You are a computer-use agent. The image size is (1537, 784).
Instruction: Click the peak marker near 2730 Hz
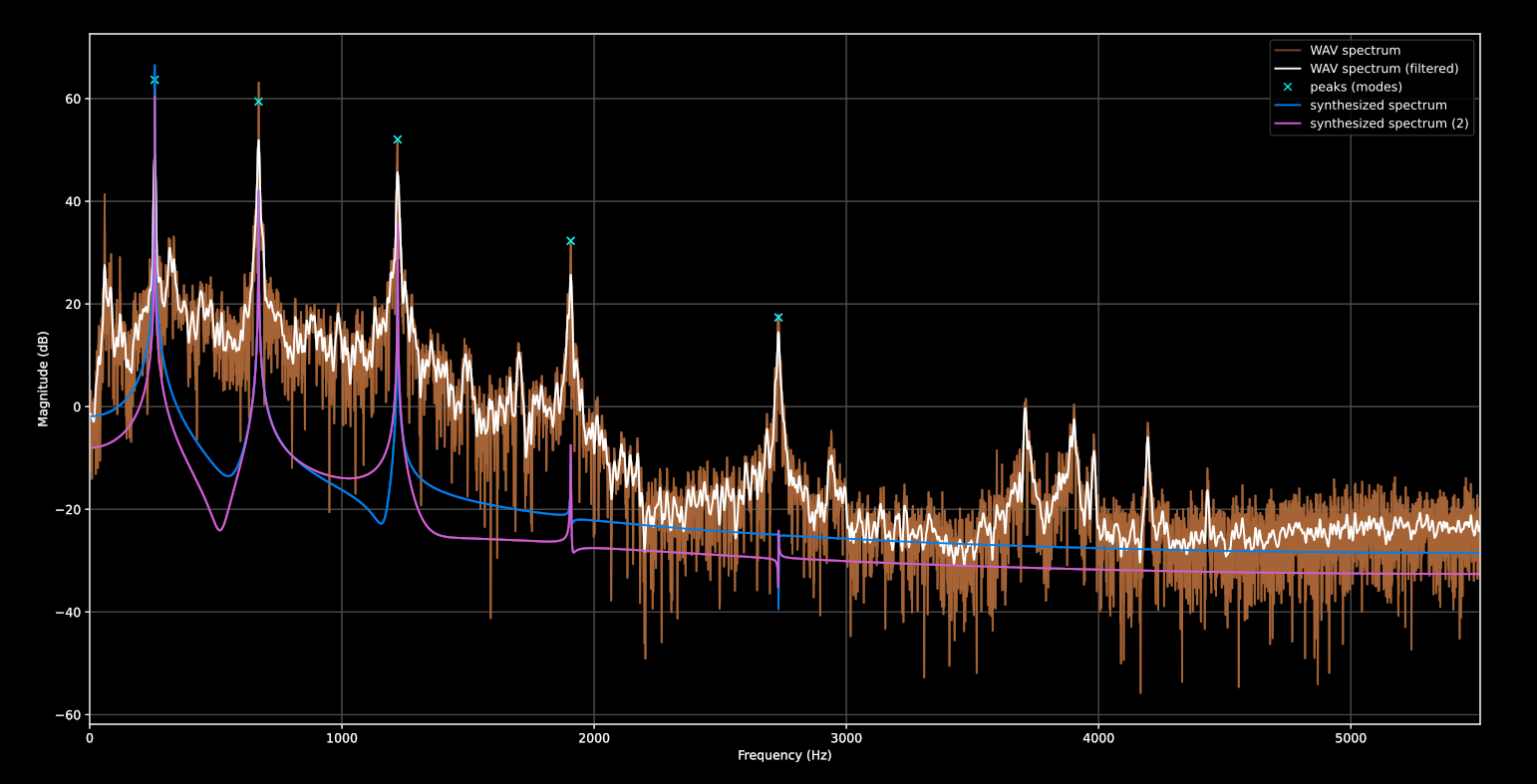[778, 318]
